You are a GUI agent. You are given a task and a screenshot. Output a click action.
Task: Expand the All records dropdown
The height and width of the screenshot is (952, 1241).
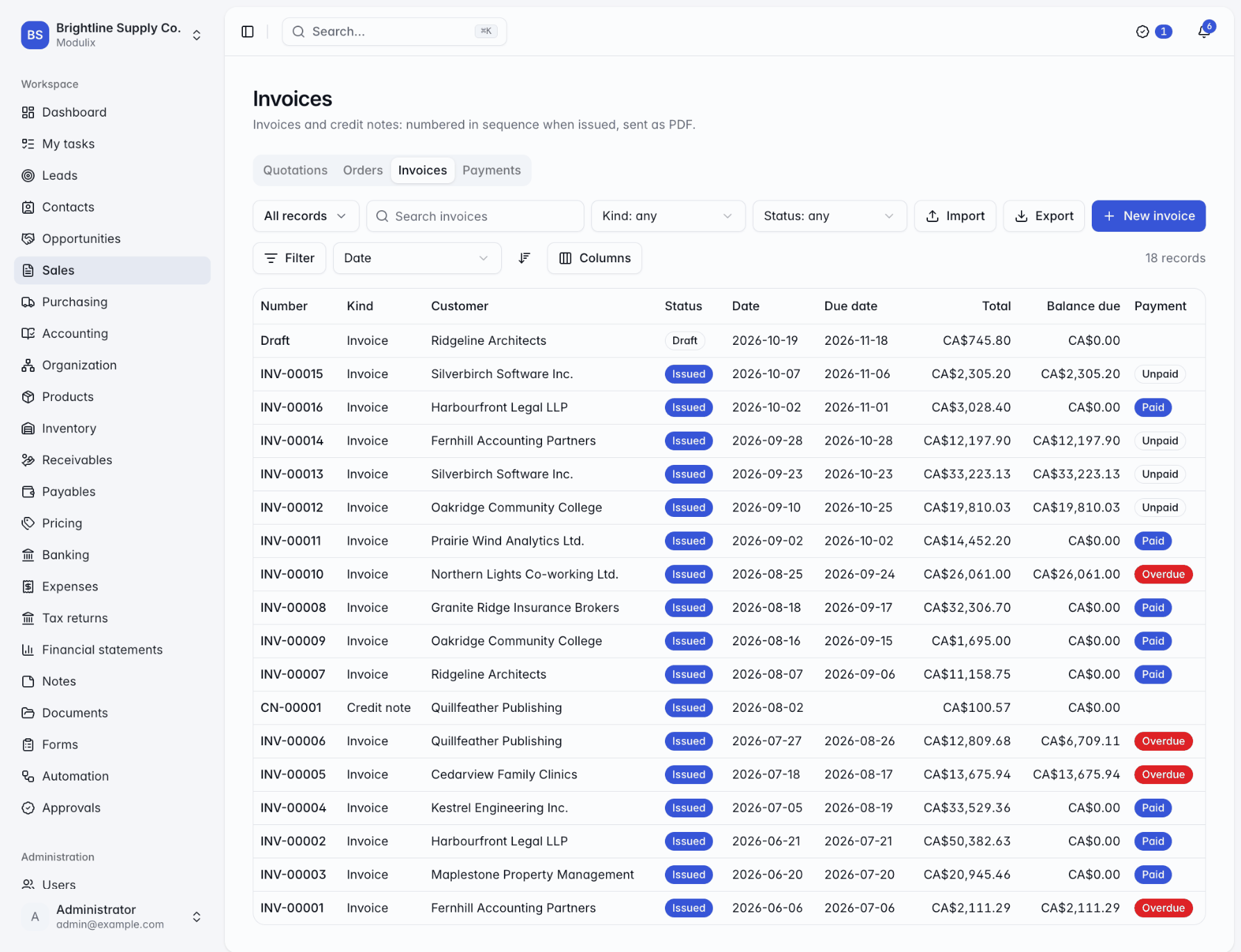(305, 216)
